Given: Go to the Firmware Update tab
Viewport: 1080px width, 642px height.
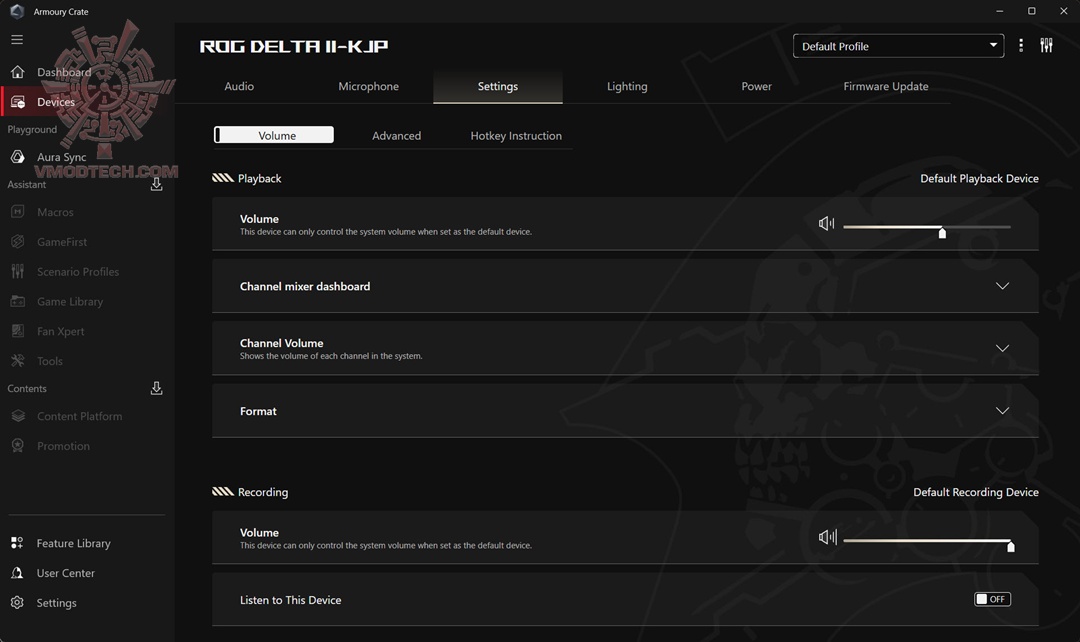Looking at the screenshot, I should [886, 86].
